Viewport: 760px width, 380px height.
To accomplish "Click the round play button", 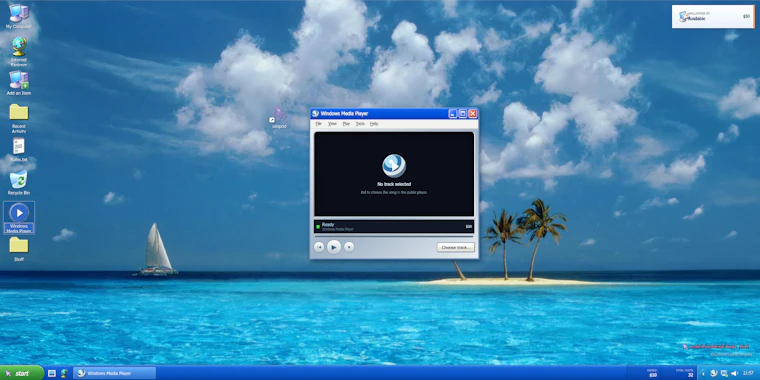I will tap(333, 247).
